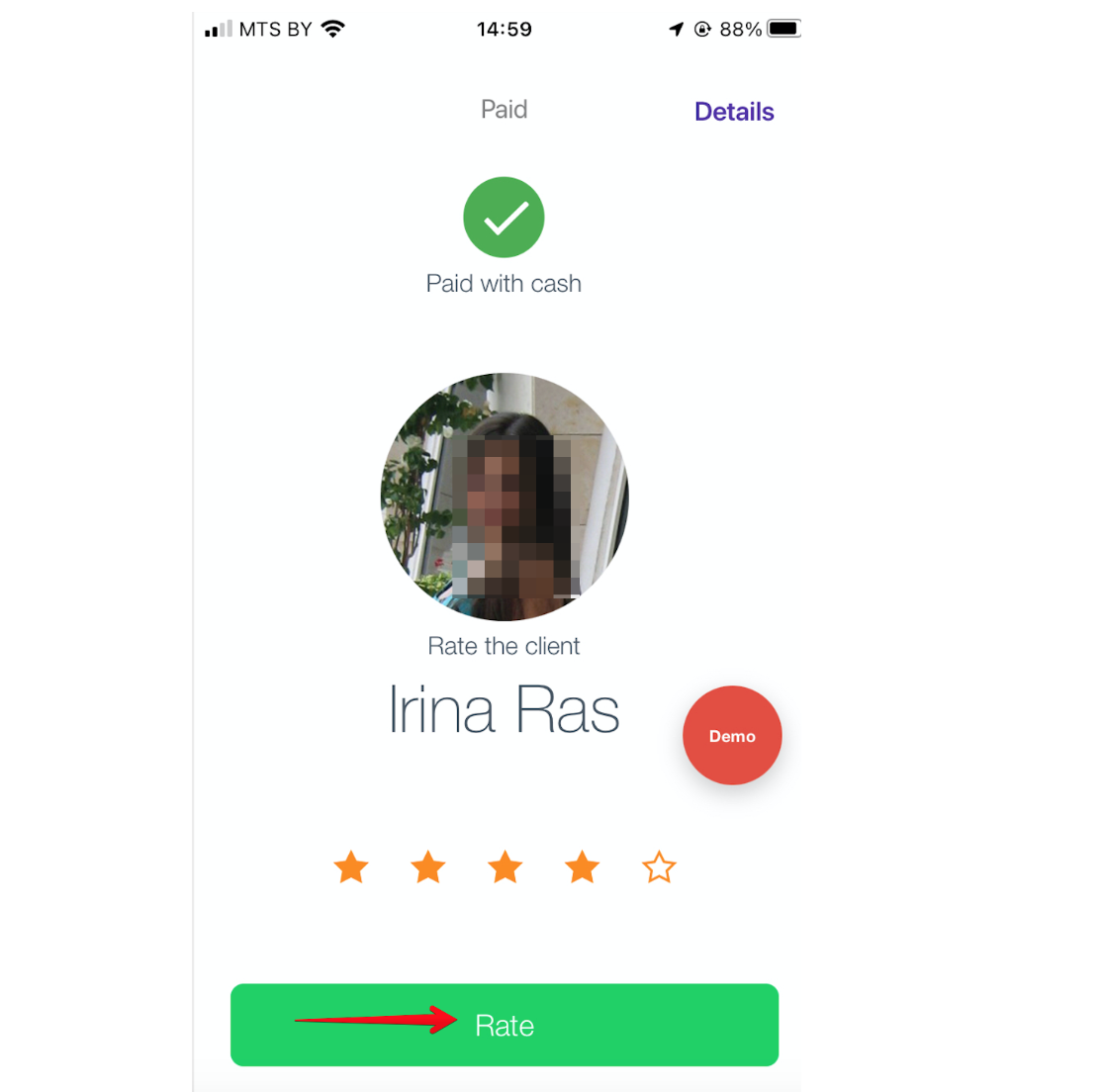Screen dimensions: 1104x1092
Task: Tap the Paid with cash label
Action: click(x=504, y=283)
